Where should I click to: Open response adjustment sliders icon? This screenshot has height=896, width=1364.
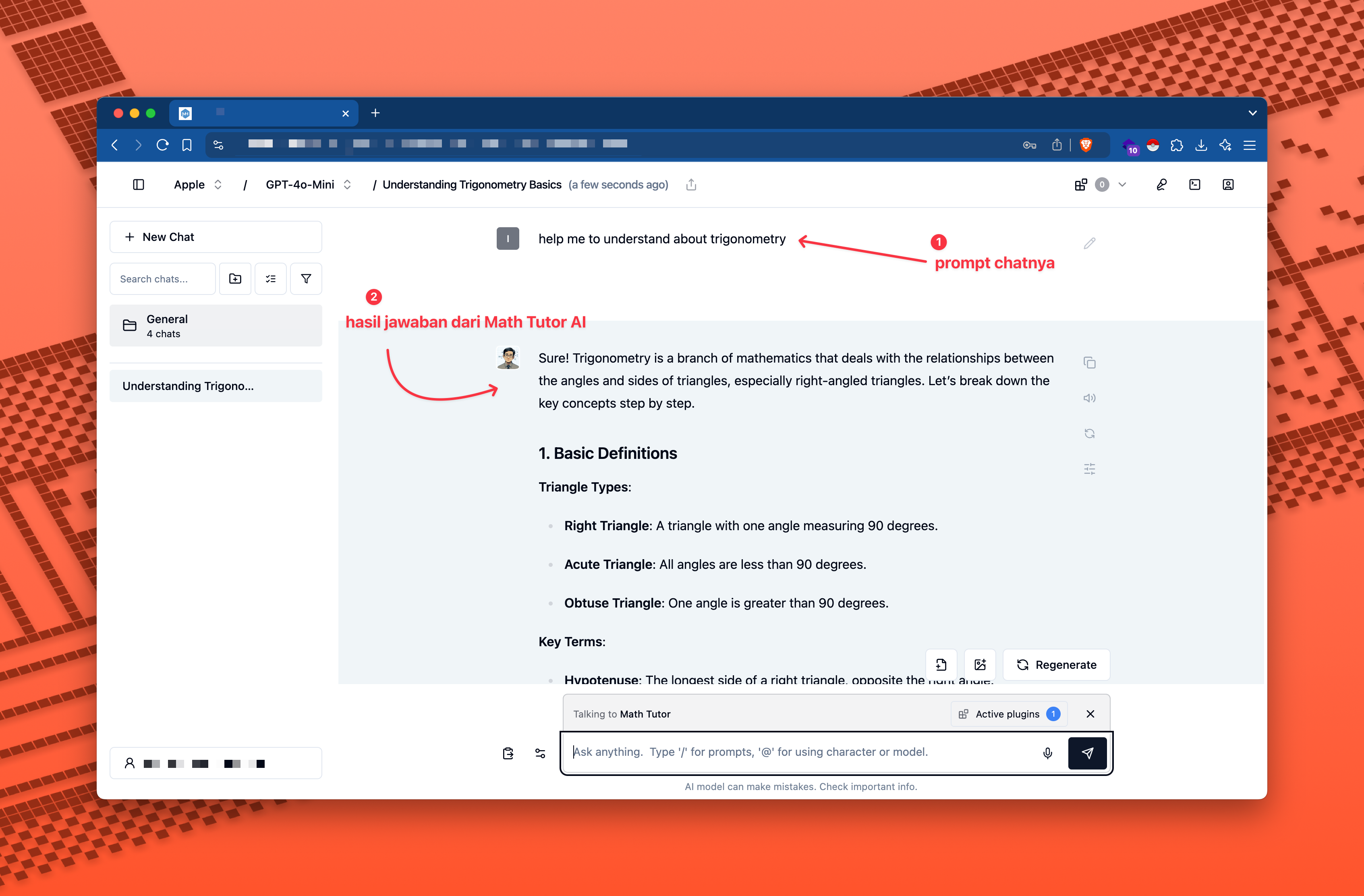(1090, 469)
